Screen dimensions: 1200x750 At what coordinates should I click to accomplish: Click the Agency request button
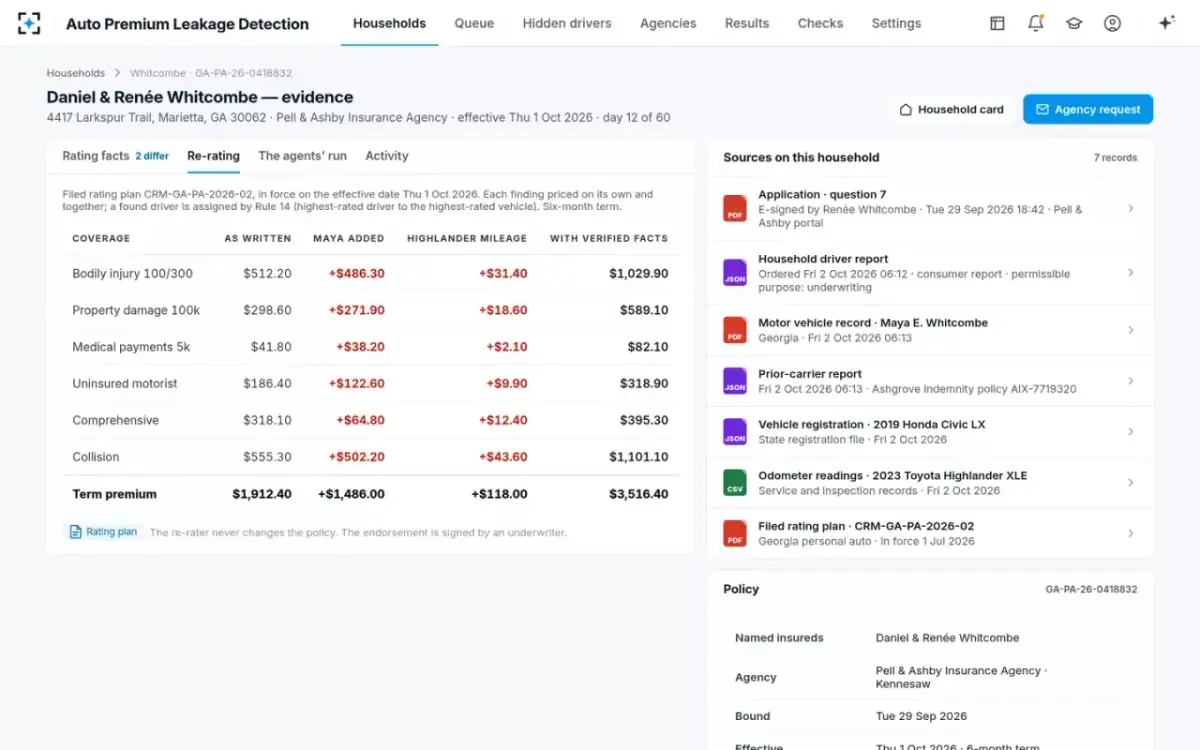(x=1088, y=109)
